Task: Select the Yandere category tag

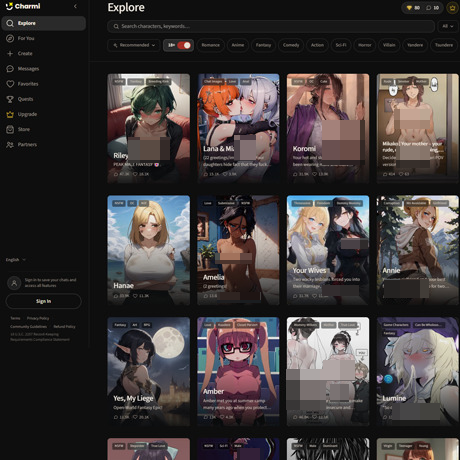Action: click(x=415, y=45)
